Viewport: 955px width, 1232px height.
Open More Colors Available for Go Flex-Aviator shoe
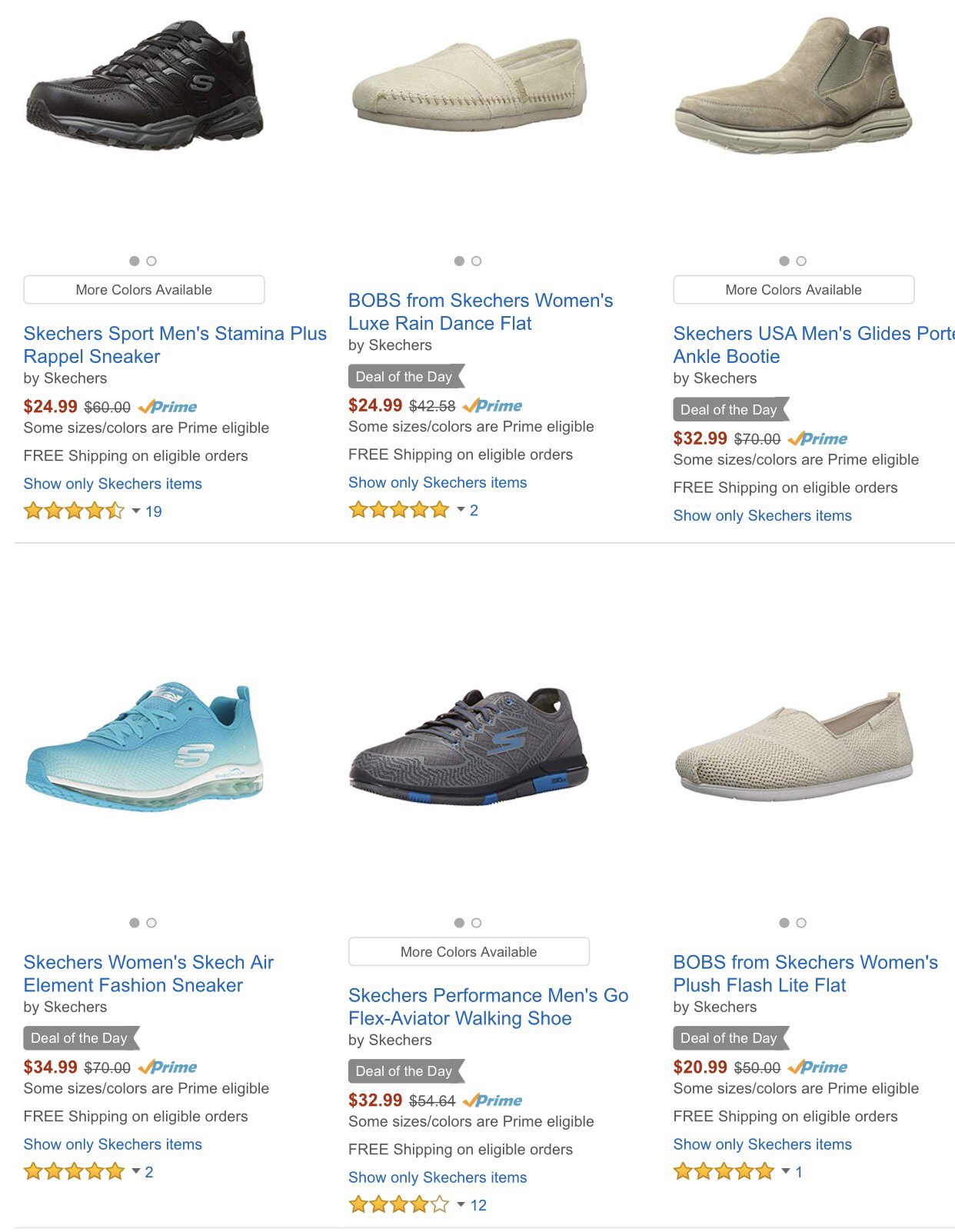click(x=469, y=952)
